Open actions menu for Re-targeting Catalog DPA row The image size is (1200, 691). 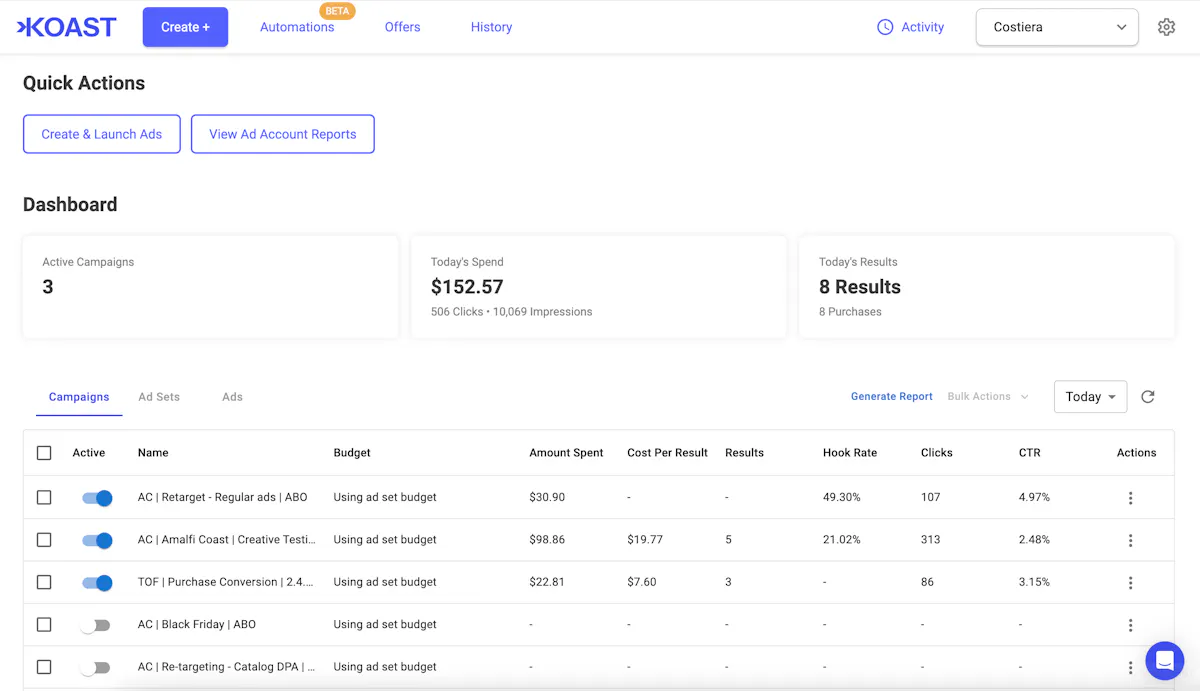click(x=1130, y=667)
